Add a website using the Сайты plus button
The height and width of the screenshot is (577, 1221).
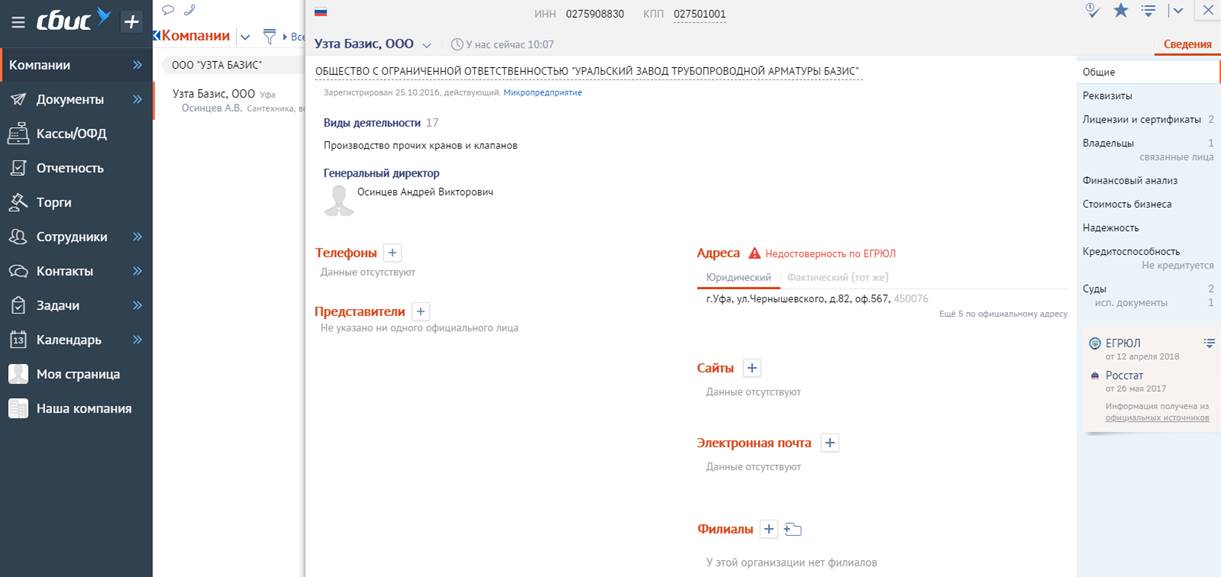(x=753, y=368)
